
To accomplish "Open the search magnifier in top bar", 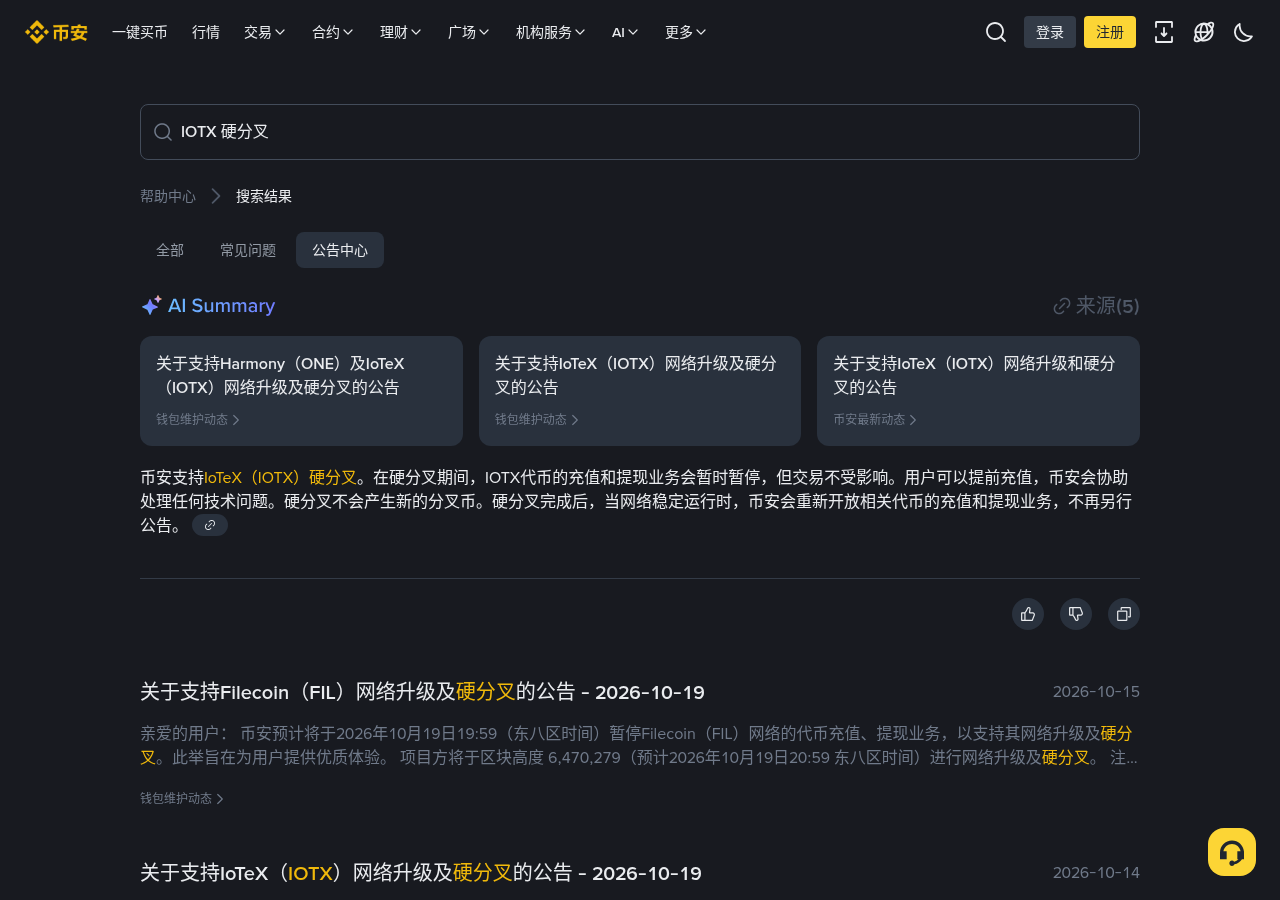I will (996, 32).
